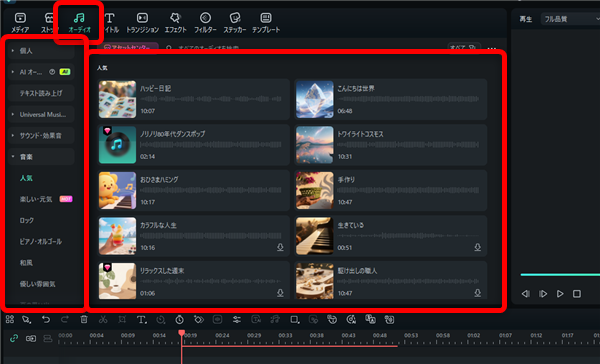Stop the preview playback
The image size is (600, 364).
pos(577,294)
